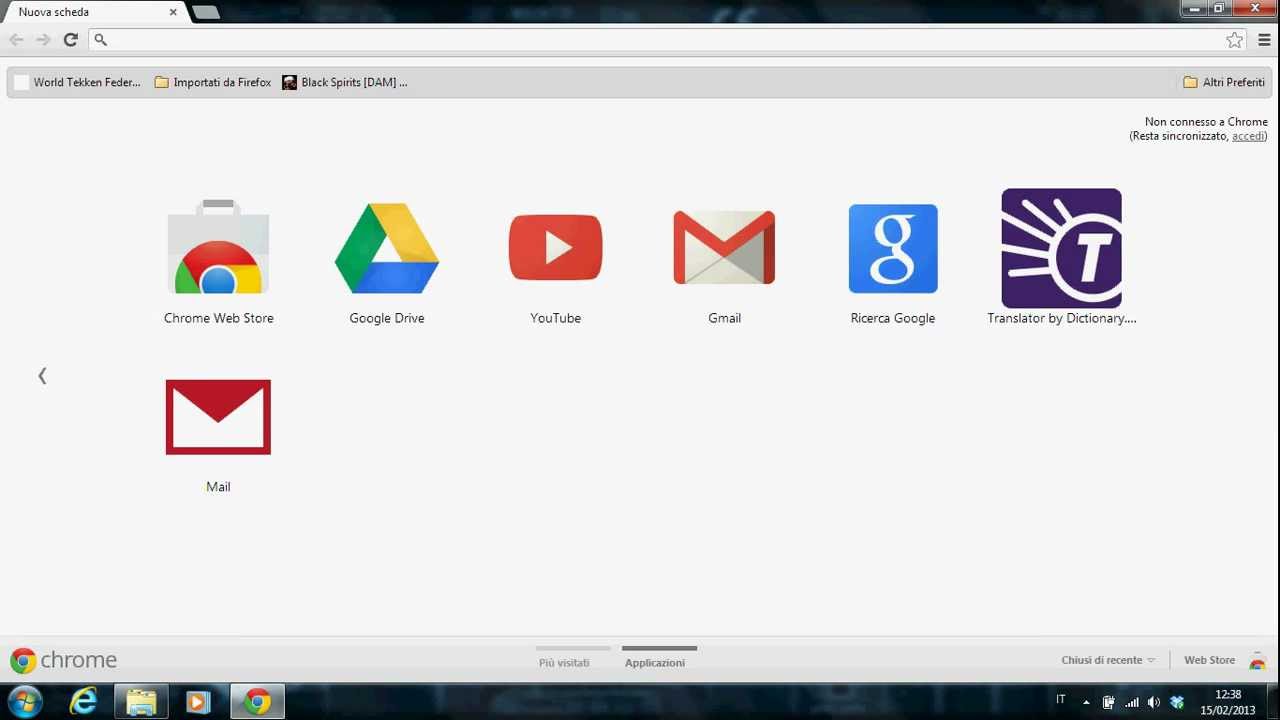1280x720 pixels.
Task: Open the Importati da Firefox folder
Action: (x=213, y=83)
